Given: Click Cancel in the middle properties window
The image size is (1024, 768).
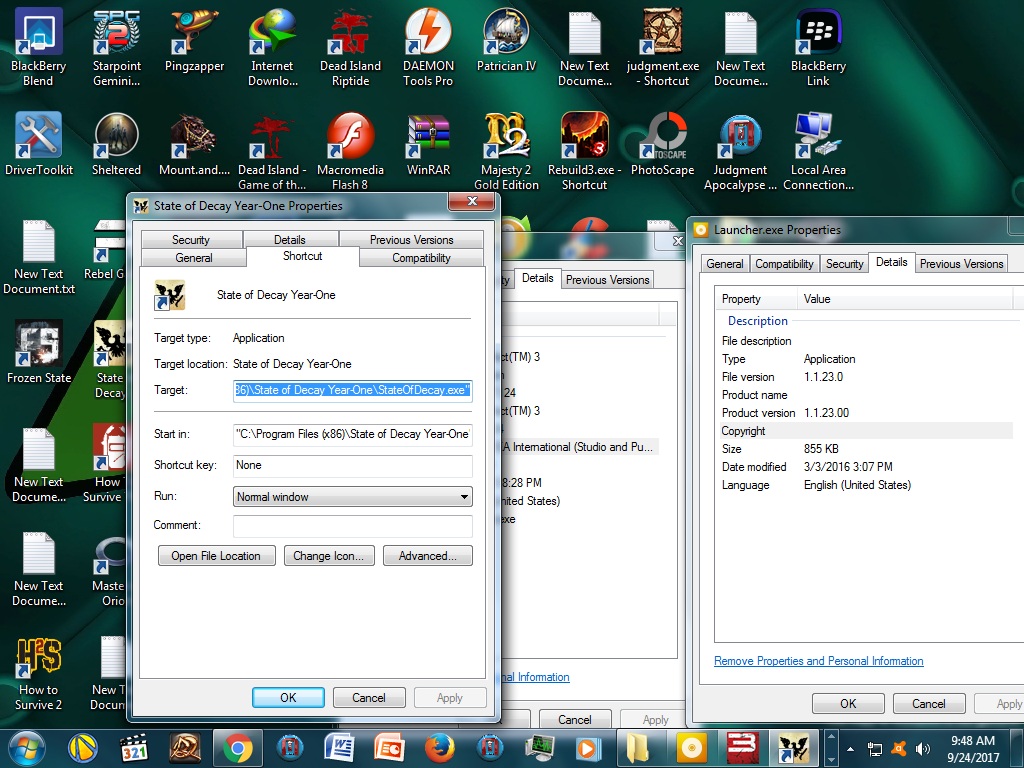Looking at the screenshot, I should 575,720.
